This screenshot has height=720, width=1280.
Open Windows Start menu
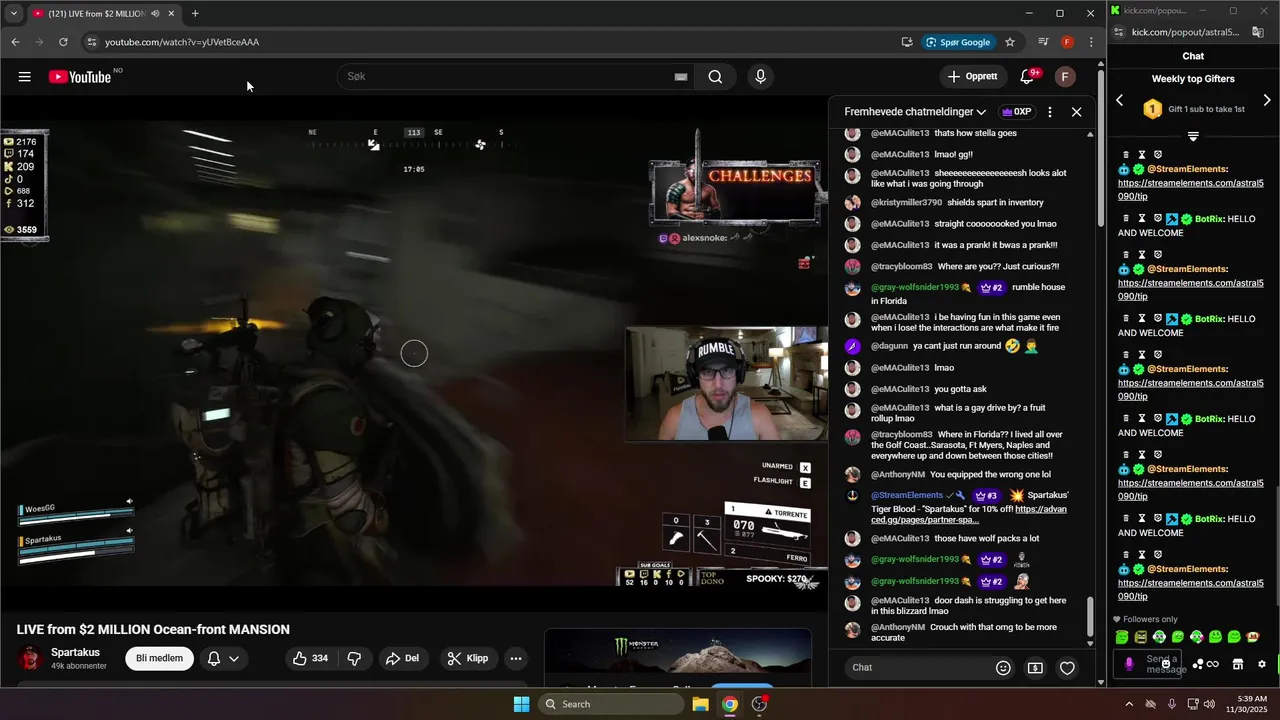tap(521, 704)
